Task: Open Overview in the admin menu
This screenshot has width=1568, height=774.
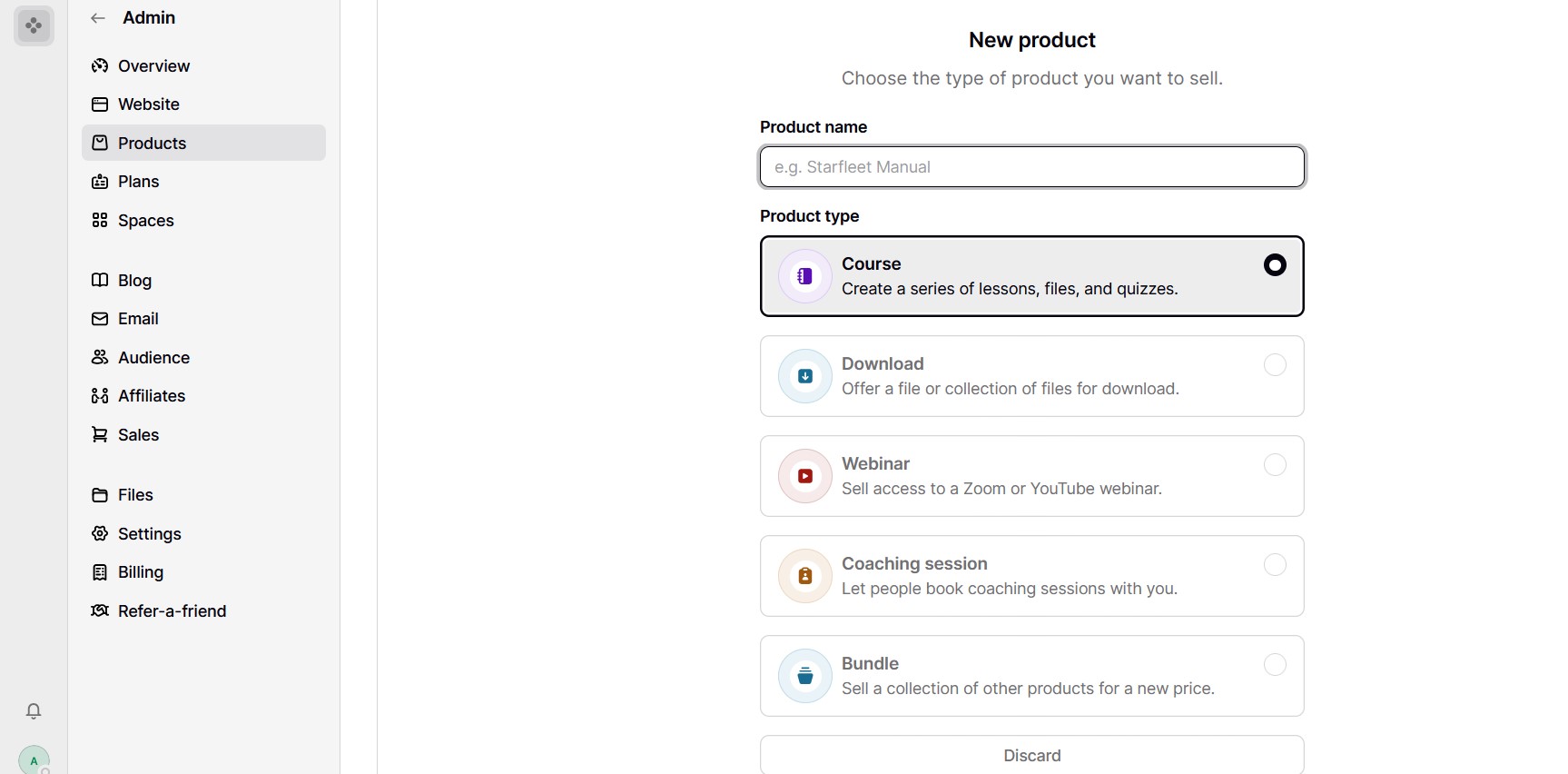Action: [x=203, y=65]
